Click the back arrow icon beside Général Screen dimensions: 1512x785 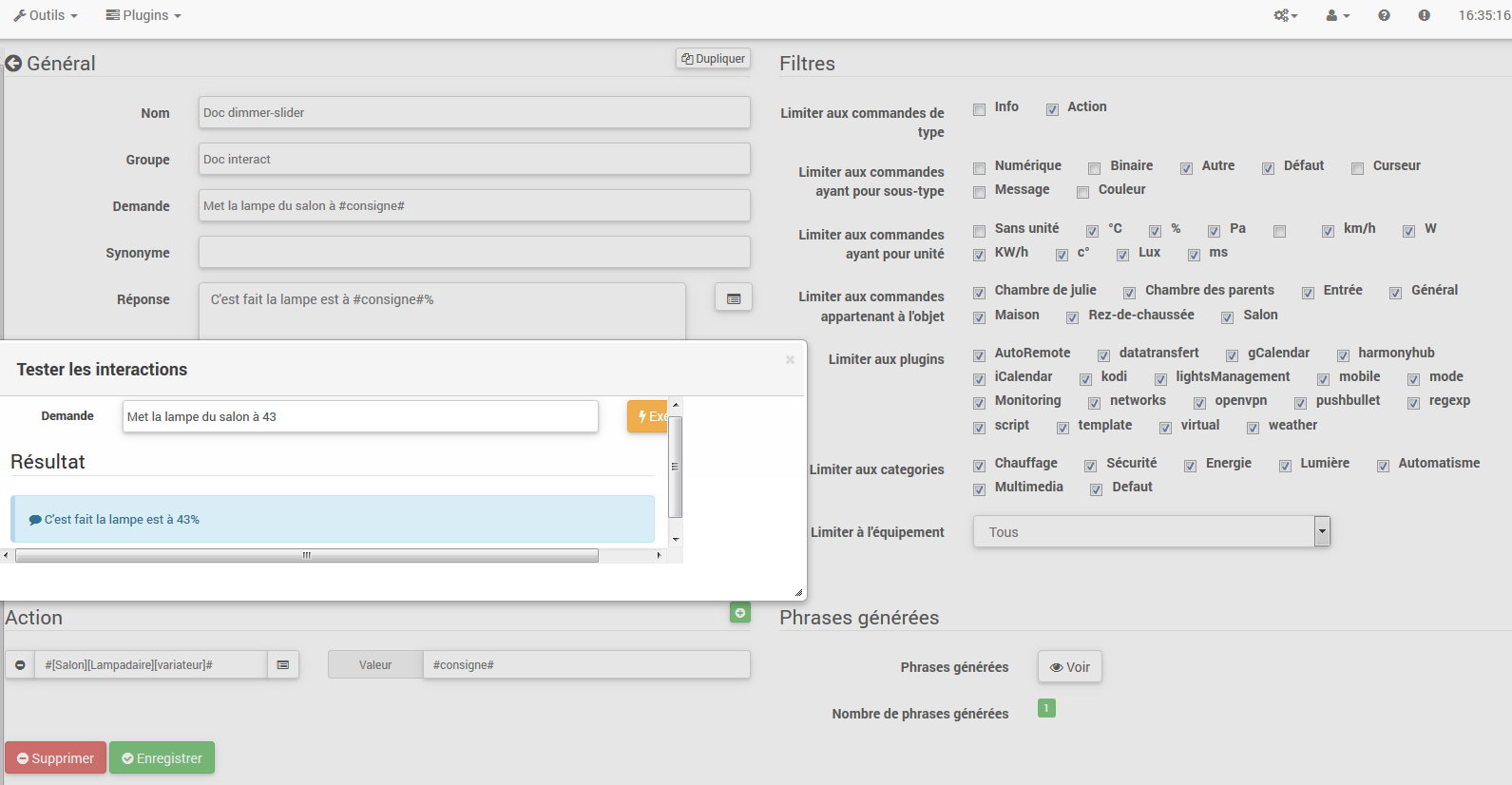click(13, 64)
